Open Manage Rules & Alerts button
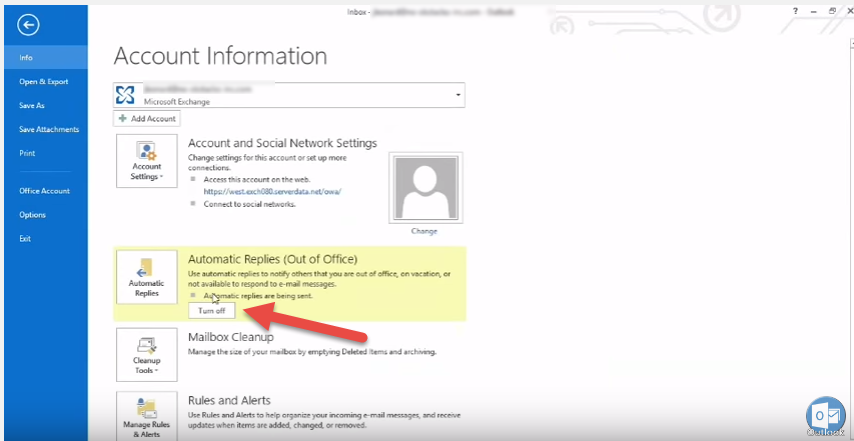This screenshot has width=854, height=441. coord(147,416)
